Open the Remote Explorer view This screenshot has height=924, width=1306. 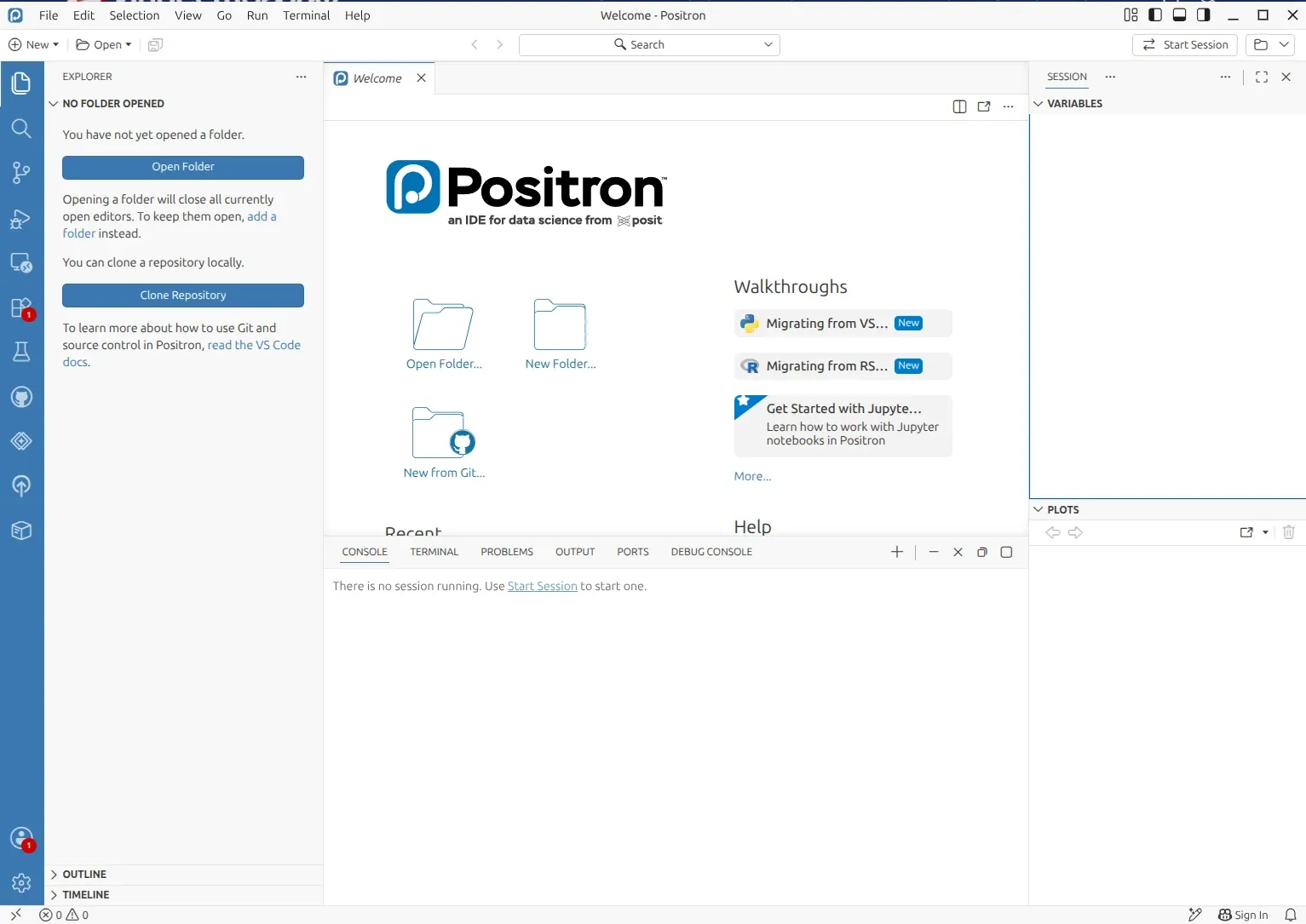(21, 263)
